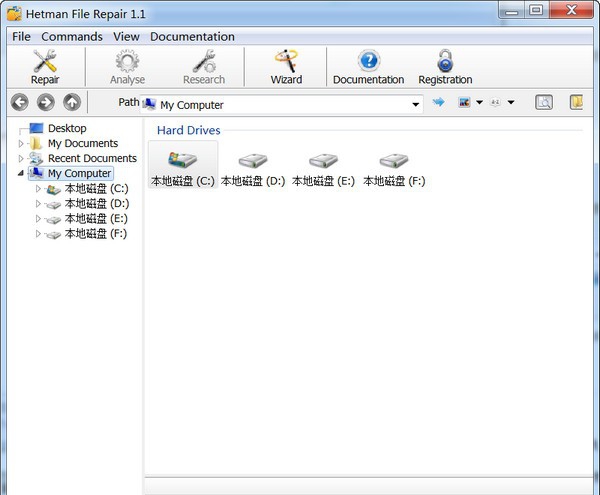Viewport: 600px width, 495px height.
Task: Click the Hetman File Repair title bar icon
Action: [14, 14]
